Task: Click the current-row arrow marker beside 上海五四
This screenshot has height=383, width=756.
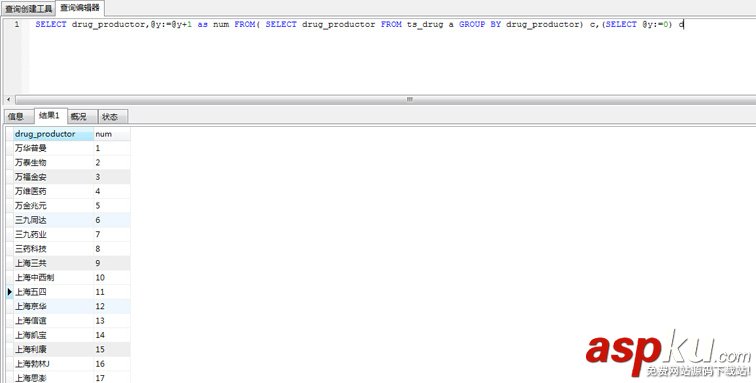Action: (x=10, y=292)
